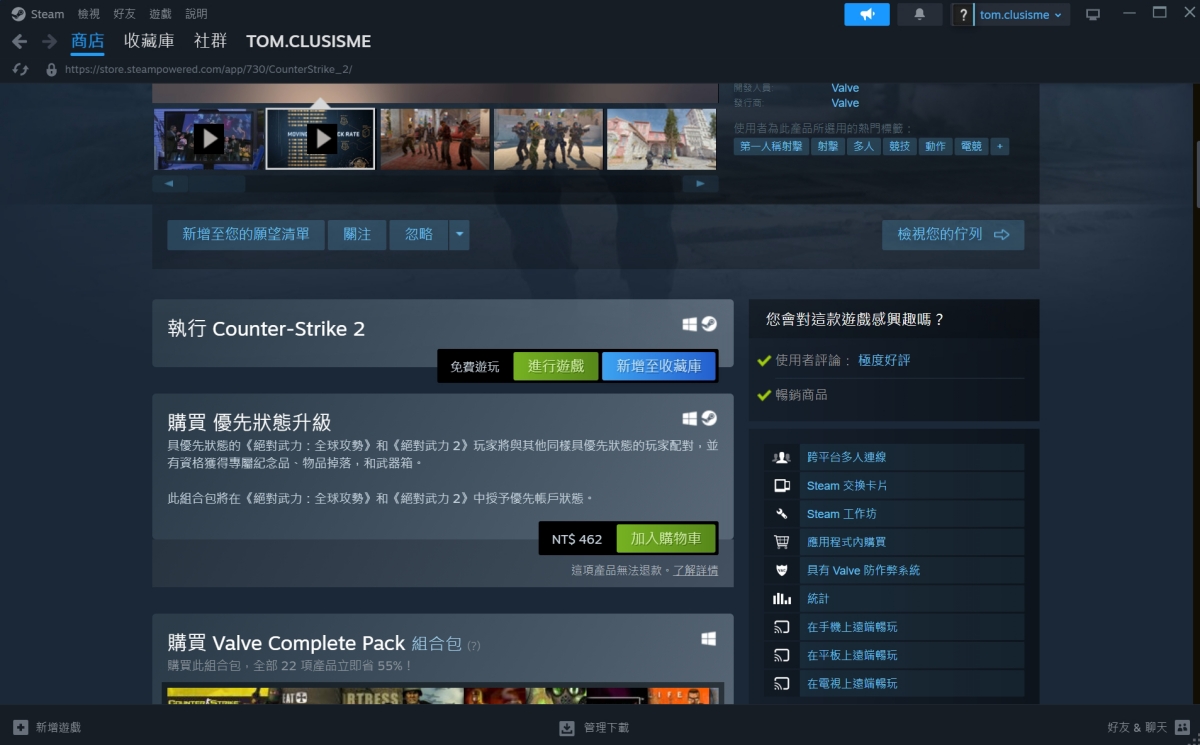Click Remote Play on tablet cast icon
The width and height of the screenshot is (1200, 745).
(782, 655)
